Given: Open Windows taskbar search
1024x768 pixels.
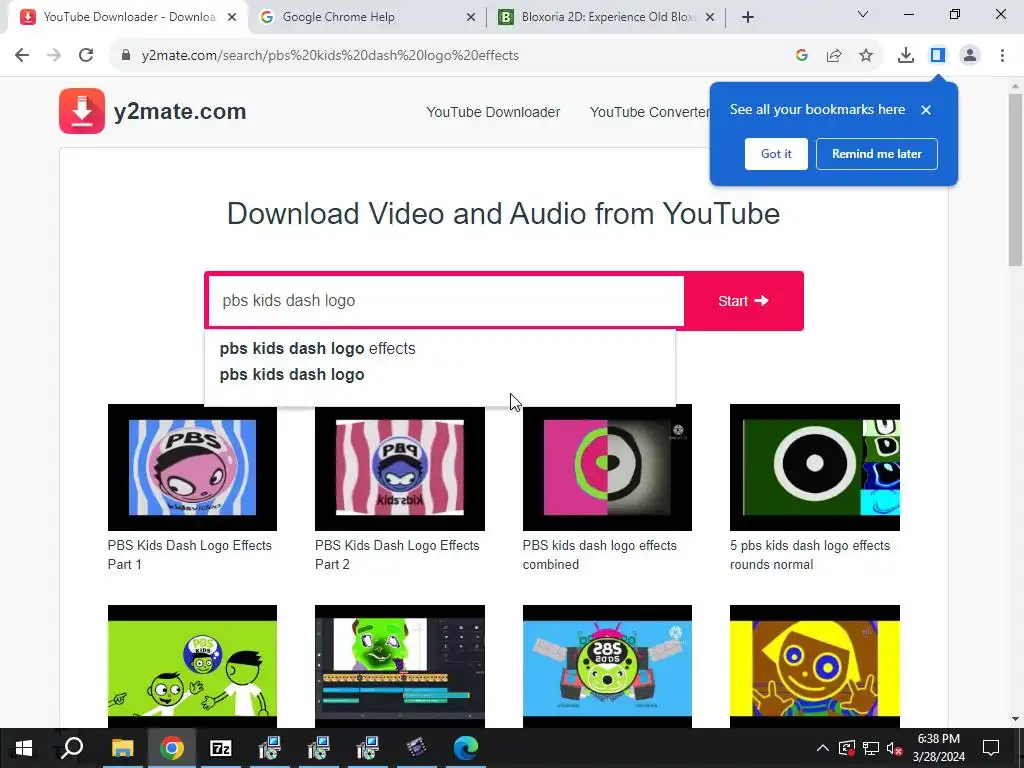Looking at the screenshot, I should coord(72,748).
